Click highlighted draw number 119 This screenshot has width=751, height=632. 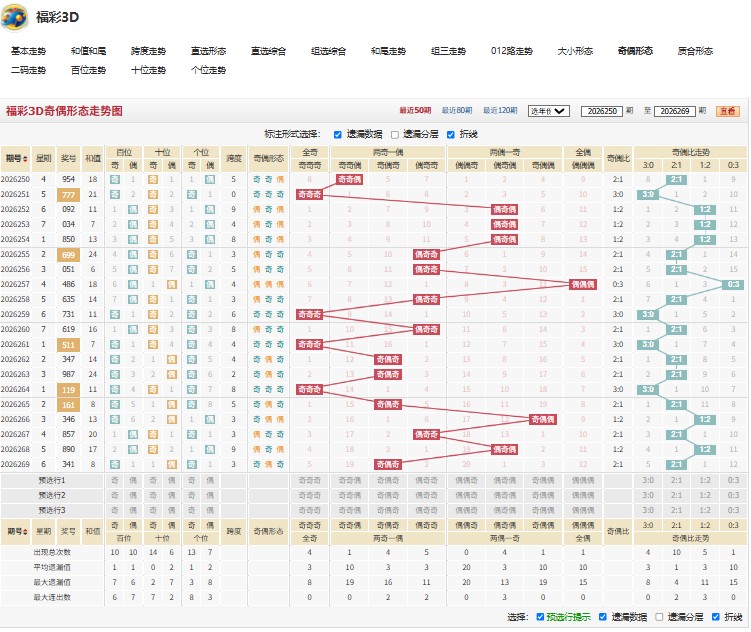click(68, 389)
